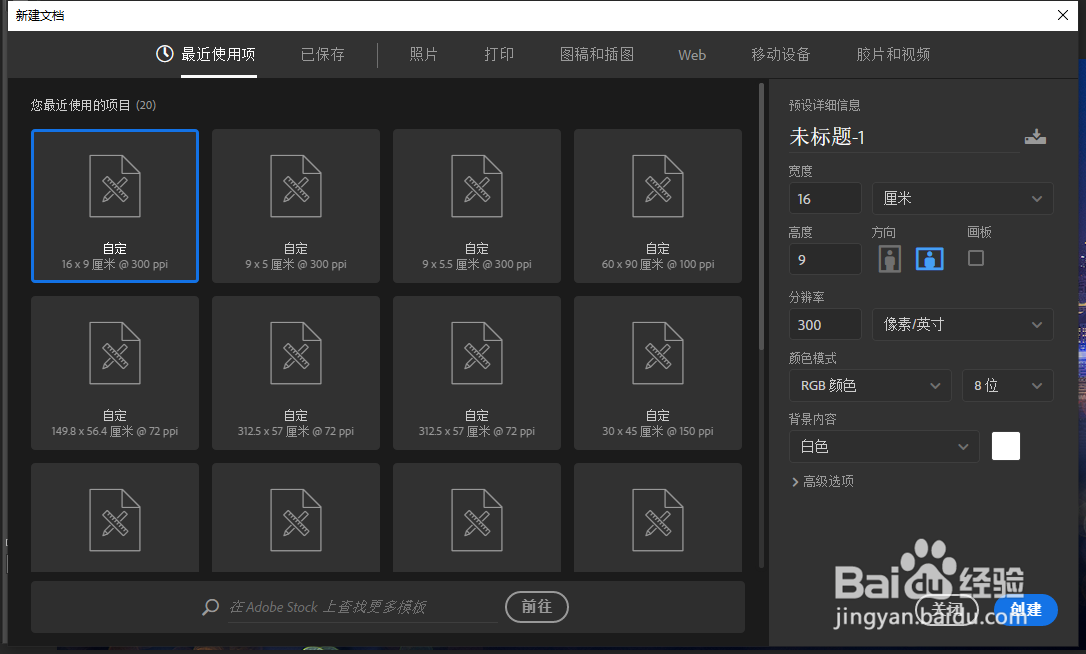Open the 像素/英寸 resolution units dropdown
This screenshot has width=1086, height=654.
click(962, 324)
